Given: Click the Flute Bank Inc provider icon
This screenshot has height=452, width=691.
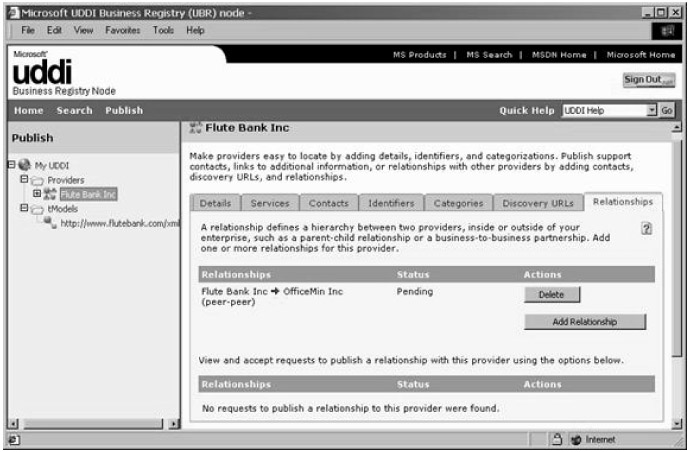Looking at the screenshot, I should pos(49,194).
